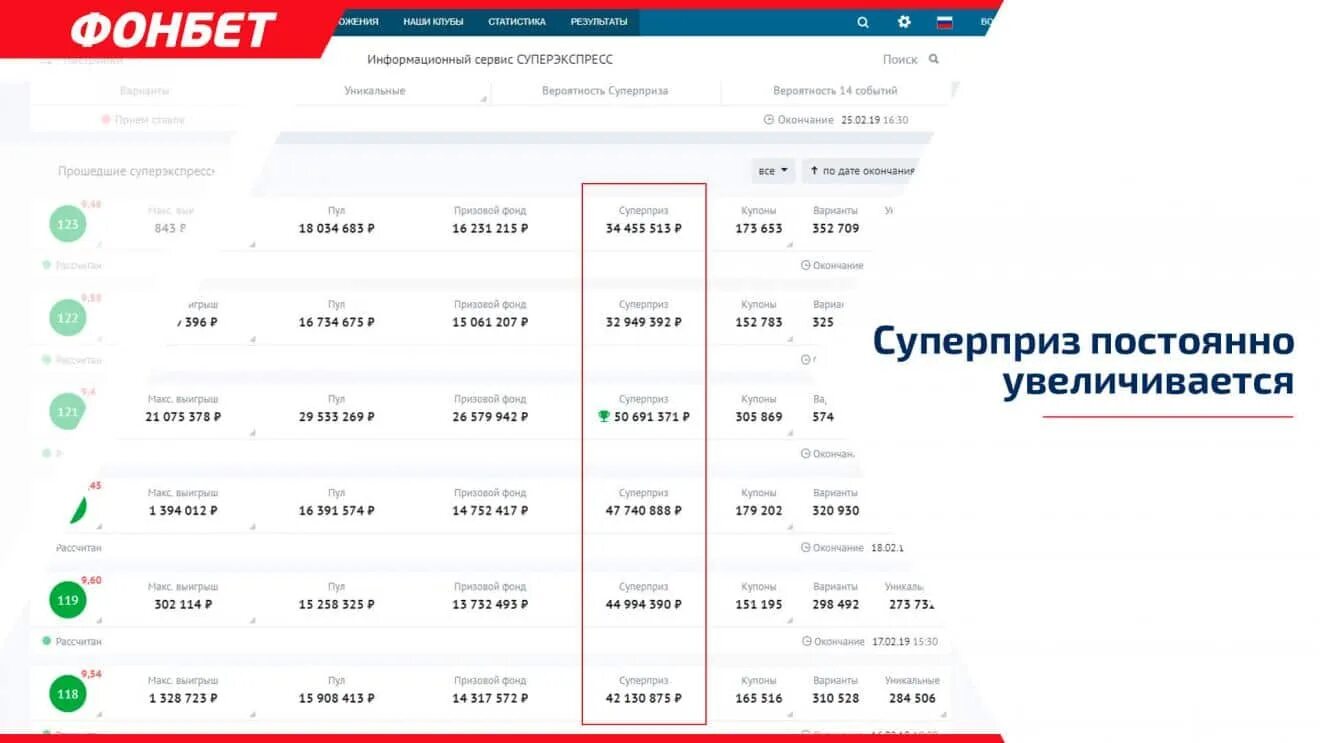The image size is (1320, 743).
Task: Click the Суперприз value 32 949 392 ₽
Action: click(x=644, y=322)
